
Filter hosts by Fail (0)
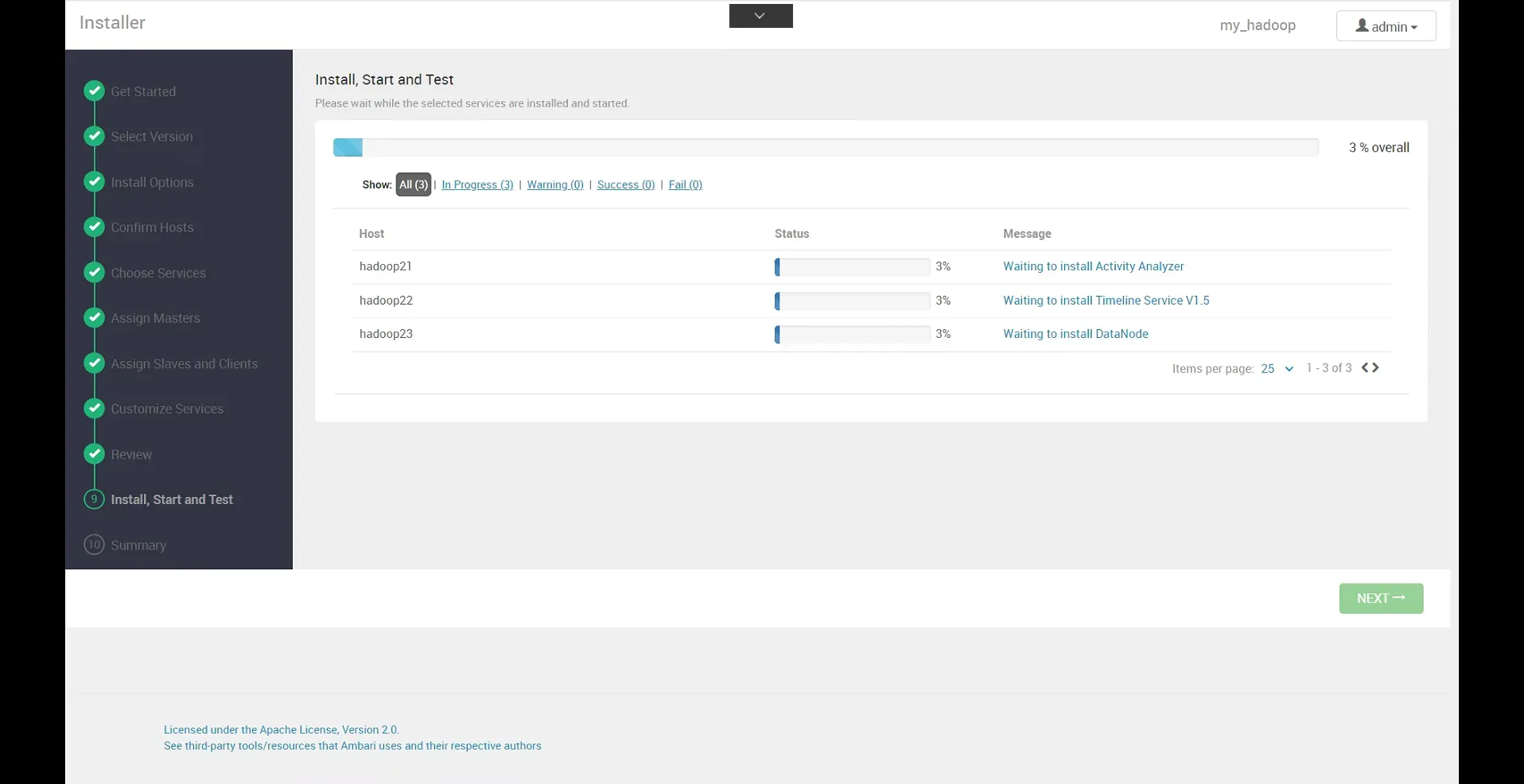point(685,184)
